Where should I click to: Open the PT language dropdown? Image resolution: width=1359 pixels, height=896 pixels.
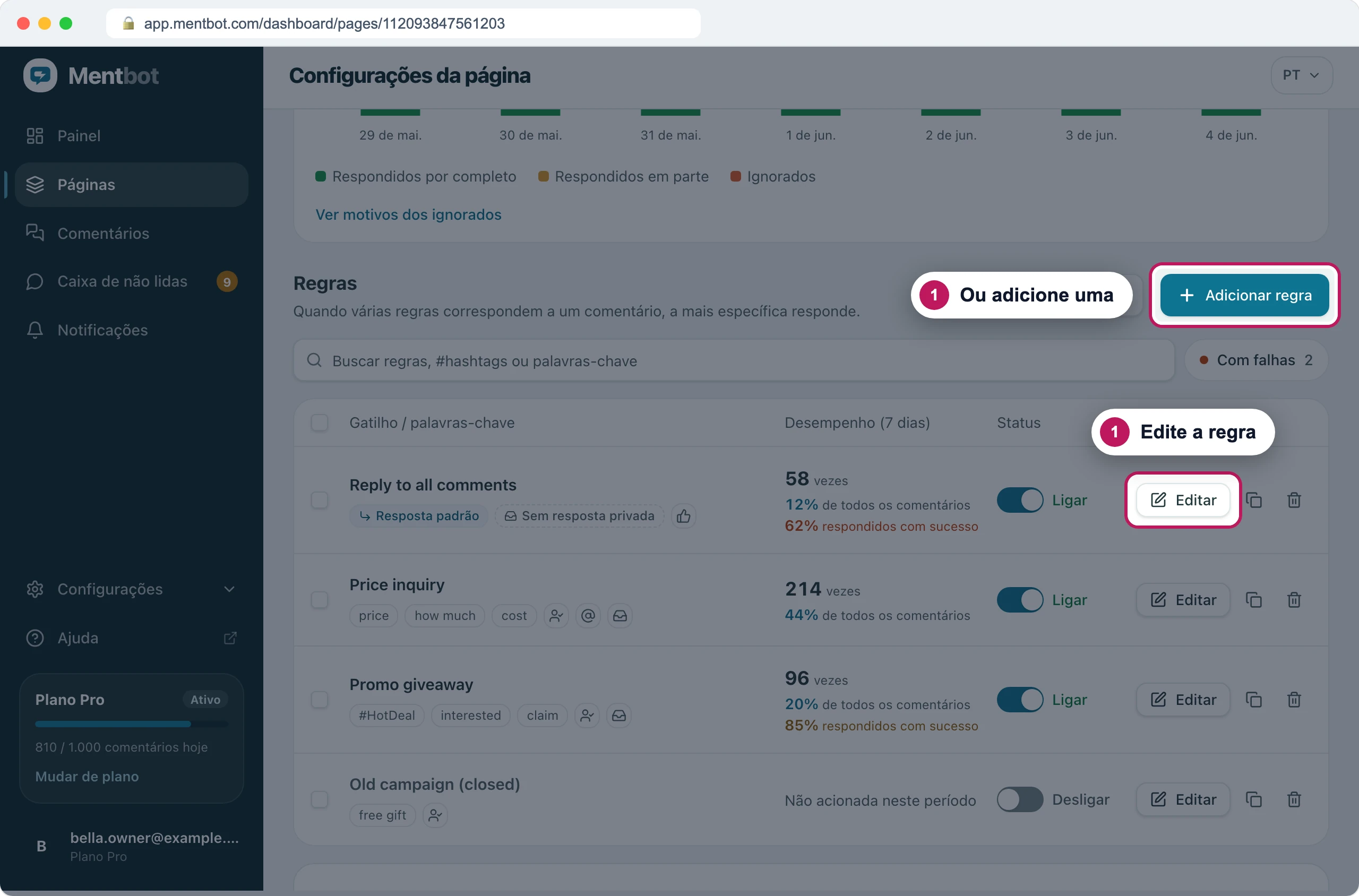1301,75
